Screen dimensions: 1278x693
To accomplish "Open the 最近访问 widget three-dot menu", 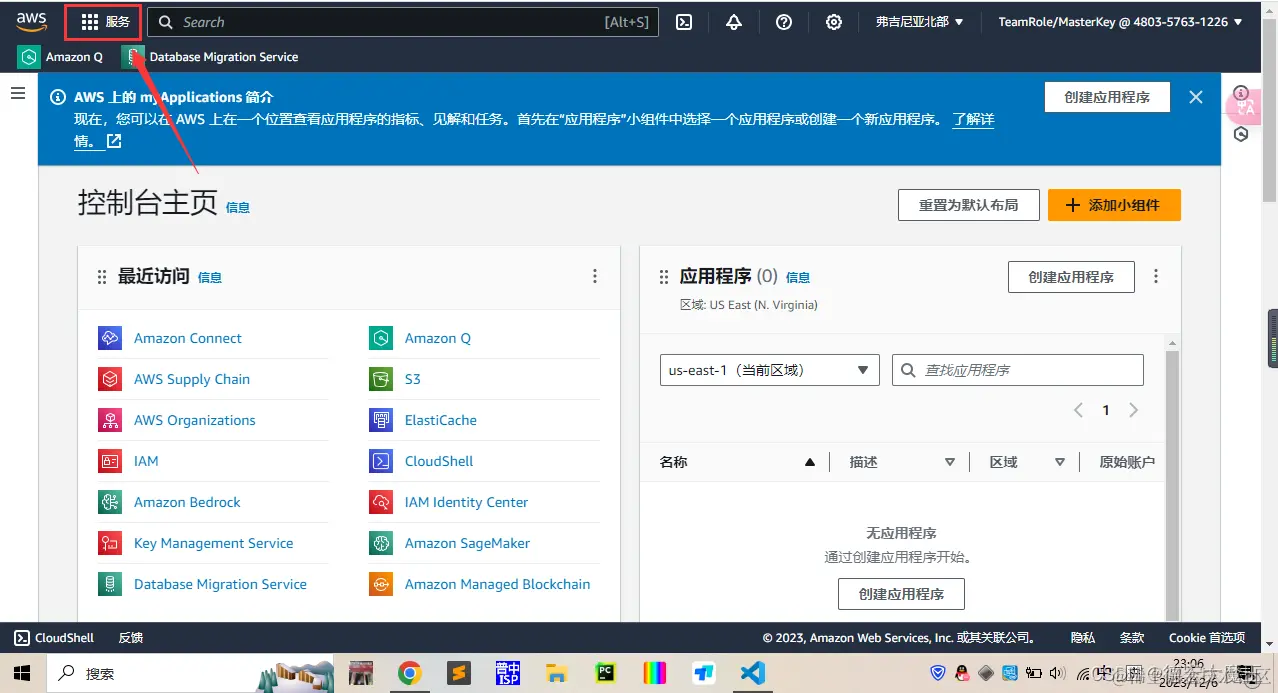I will [595, 277].
